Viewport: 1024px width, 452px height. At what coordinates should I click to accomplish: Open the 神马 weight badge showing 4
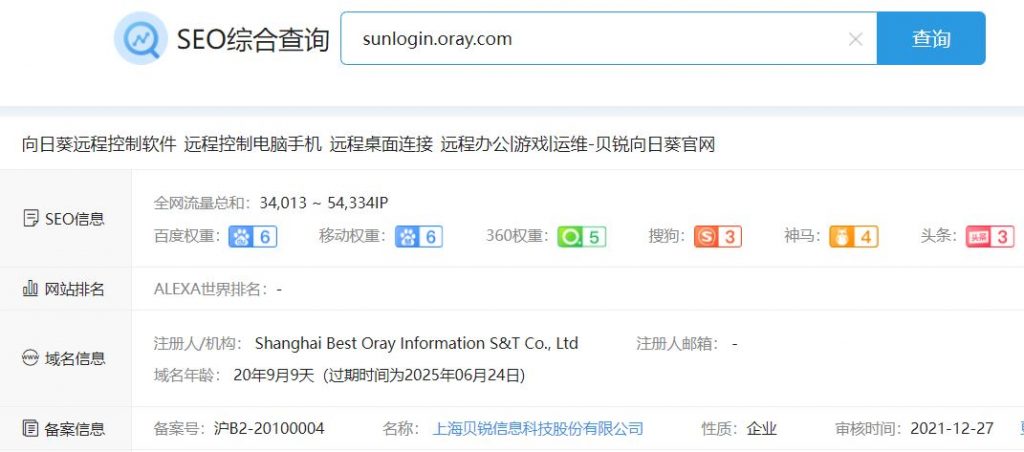(x=854, y=236)
